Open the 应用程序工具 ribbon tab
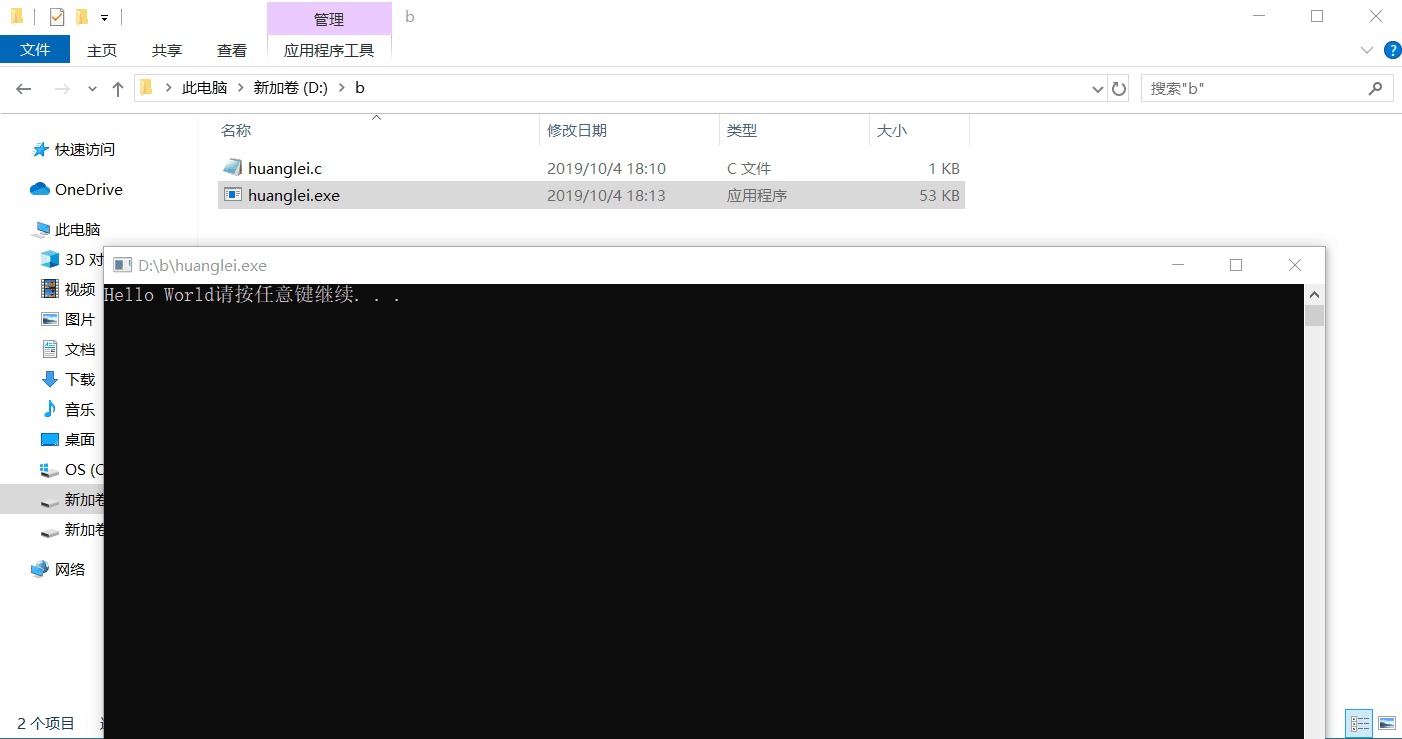1402x739 pixels. click(x=329, y=51)
